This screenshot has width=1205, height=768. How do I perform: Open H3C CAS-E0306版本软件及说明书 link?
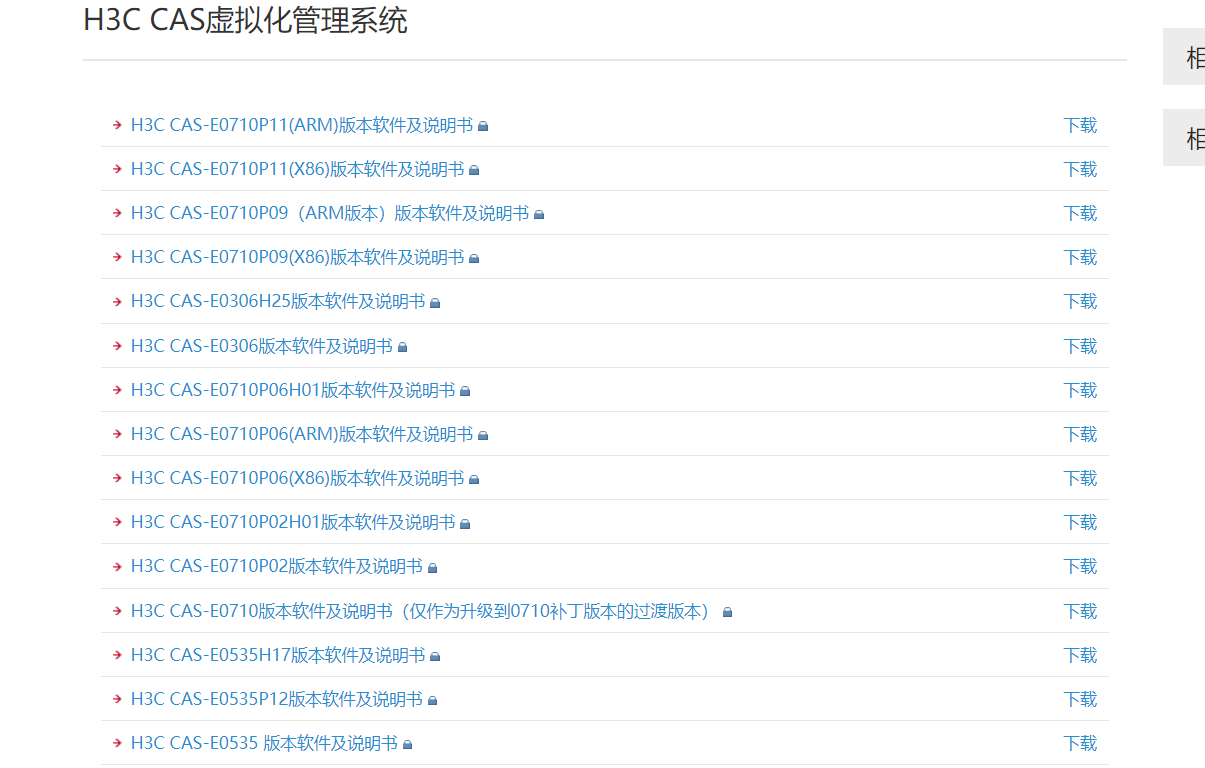[262, 346]
